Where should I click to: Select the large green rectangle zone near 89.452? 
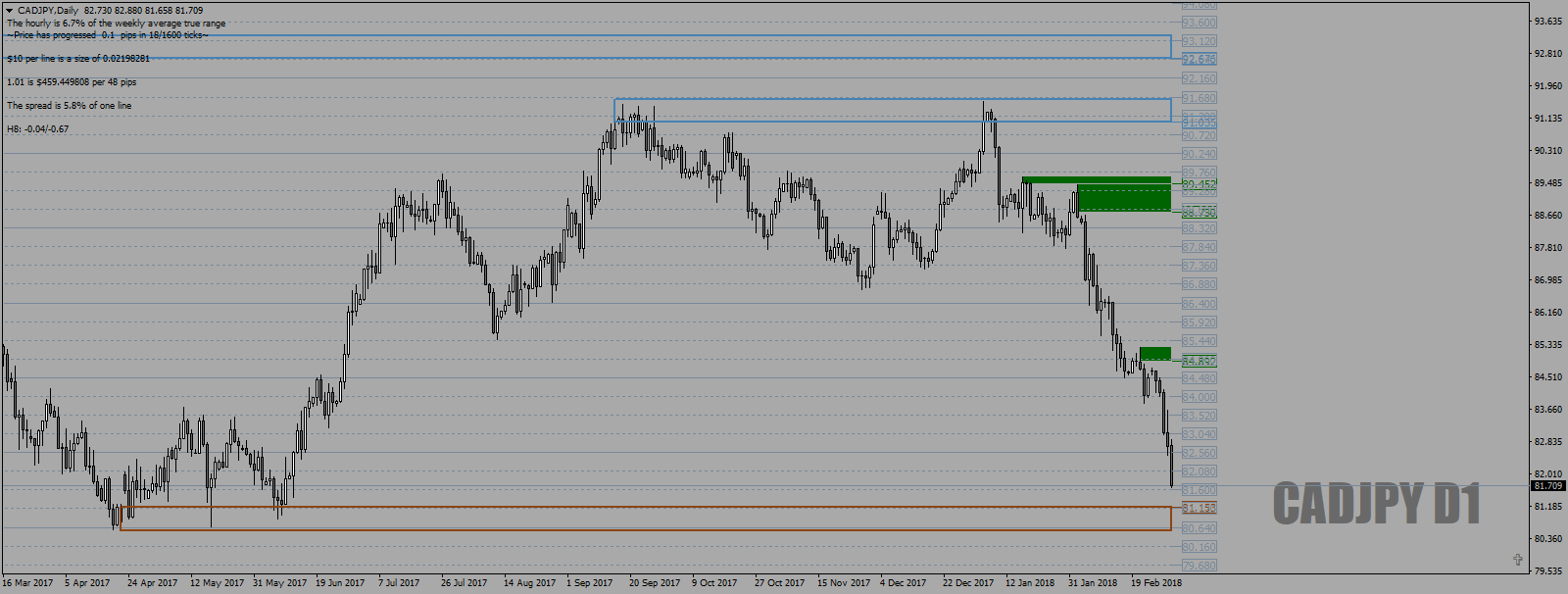click(x=1123, y=197)
